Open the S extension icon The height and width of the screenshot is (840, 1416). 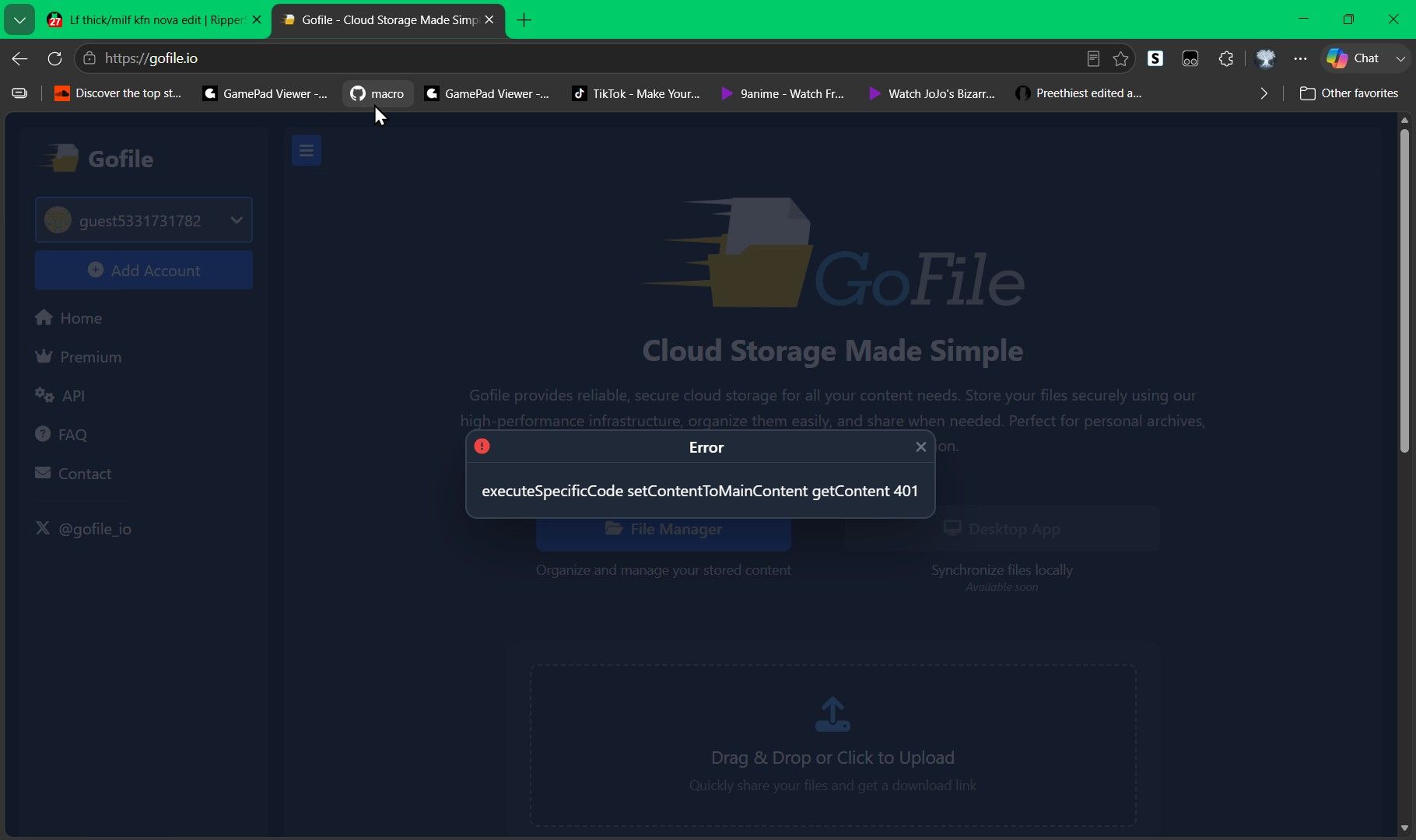[x=1155, y=58]
